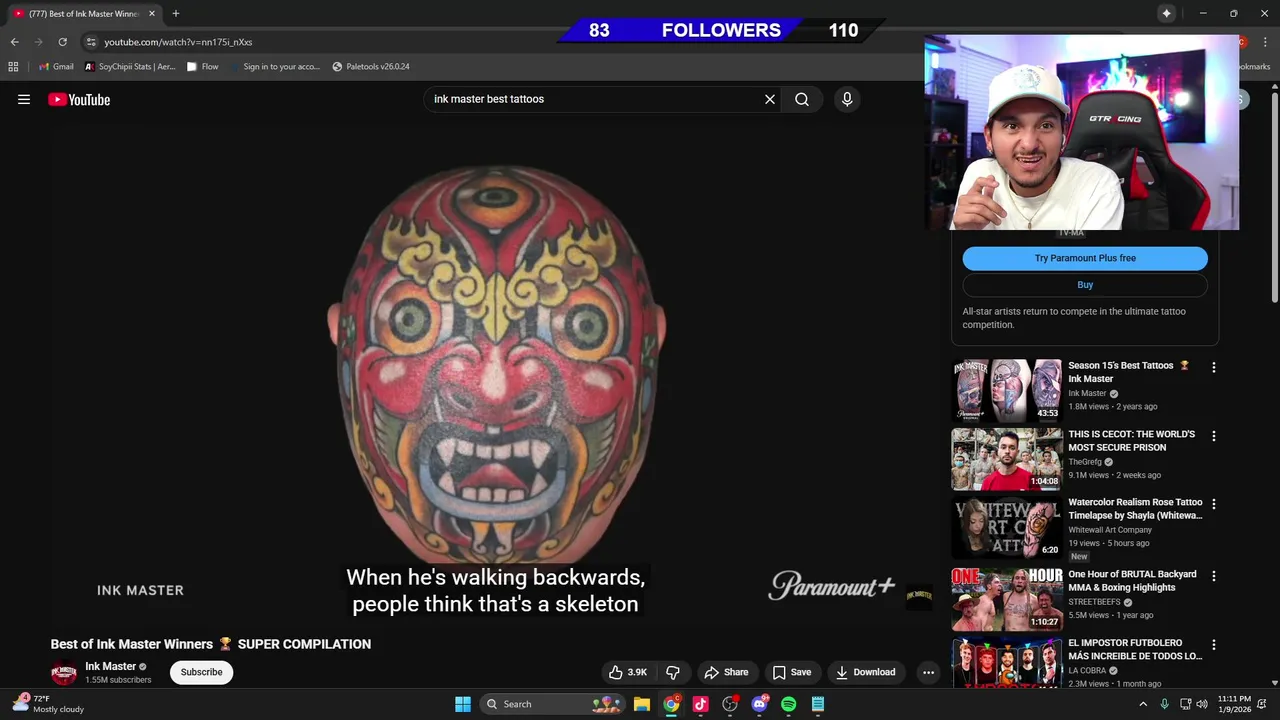The image size is (1280, 720).
Task: Download the video
Action: [x=866, y=672]
